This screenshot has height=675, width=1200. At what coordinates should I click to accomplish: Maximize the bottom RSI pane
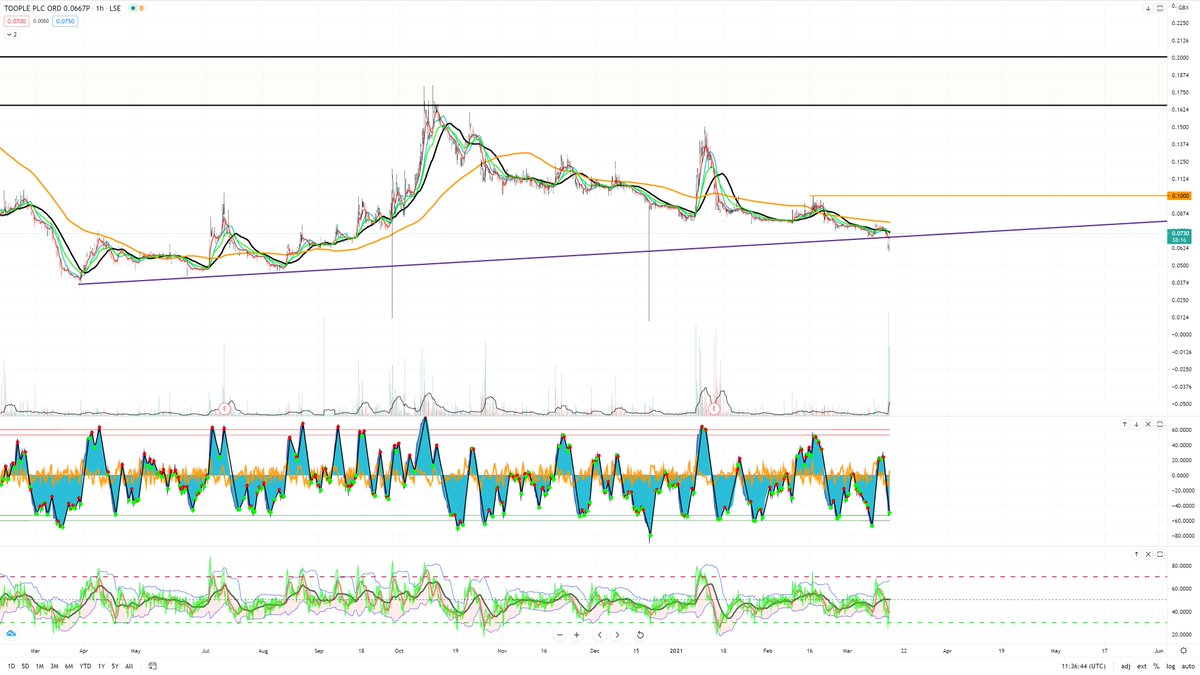(1159, 553)
